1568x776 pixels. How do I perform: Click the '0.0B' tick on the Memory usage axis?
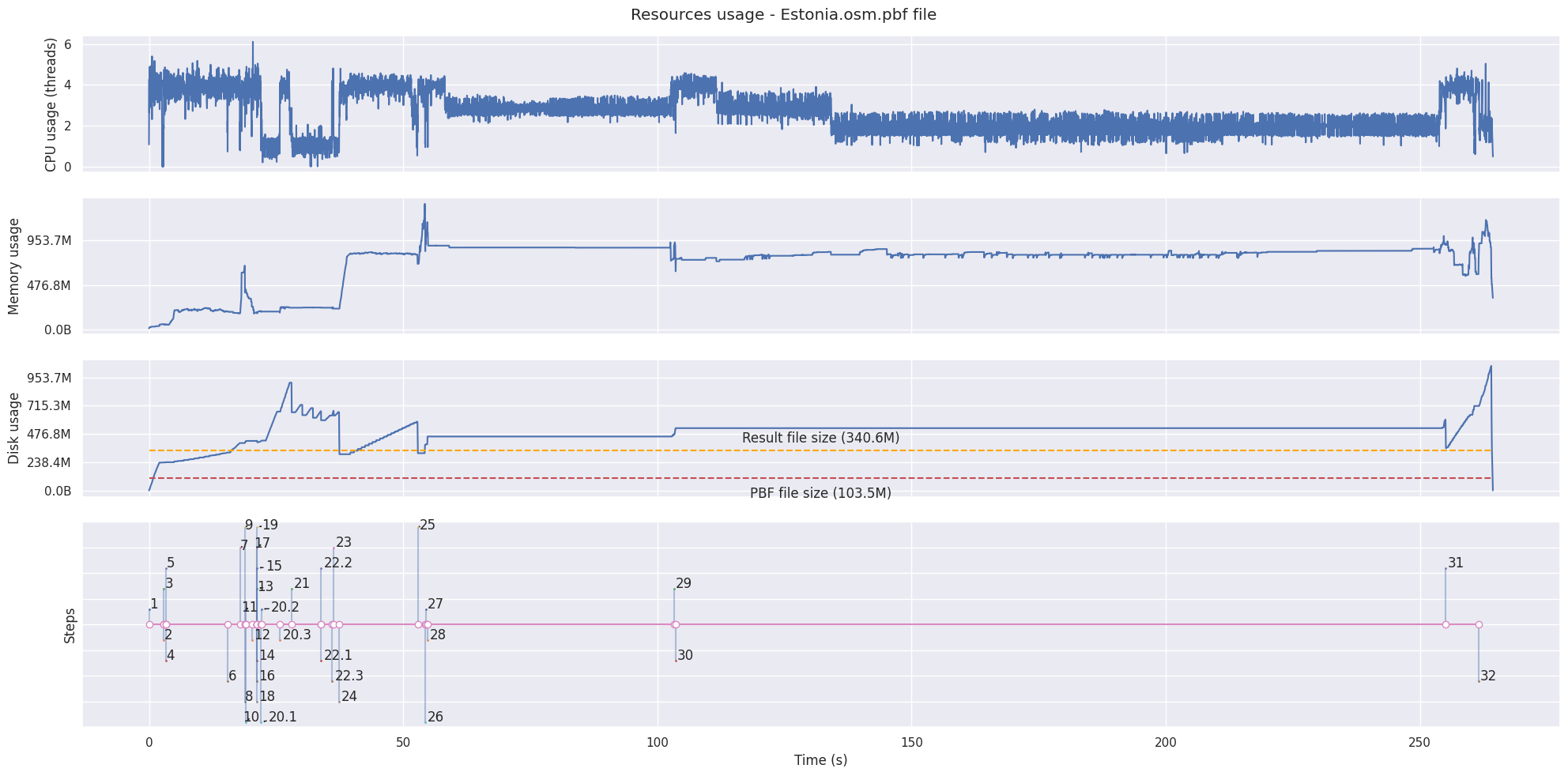[x=58, y=330]
